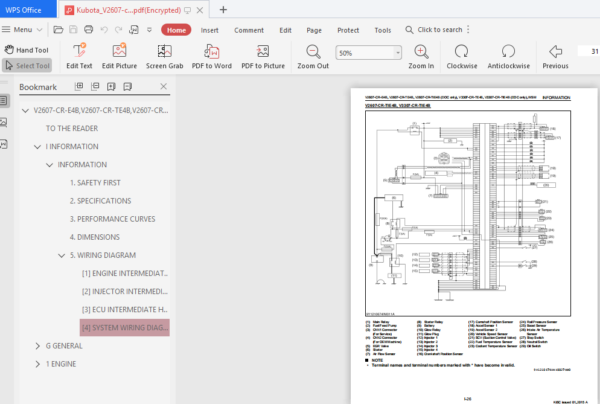Close the Kubota PDF document tab
The height and width of the screenshot is (404, 600).
[200, 10]
